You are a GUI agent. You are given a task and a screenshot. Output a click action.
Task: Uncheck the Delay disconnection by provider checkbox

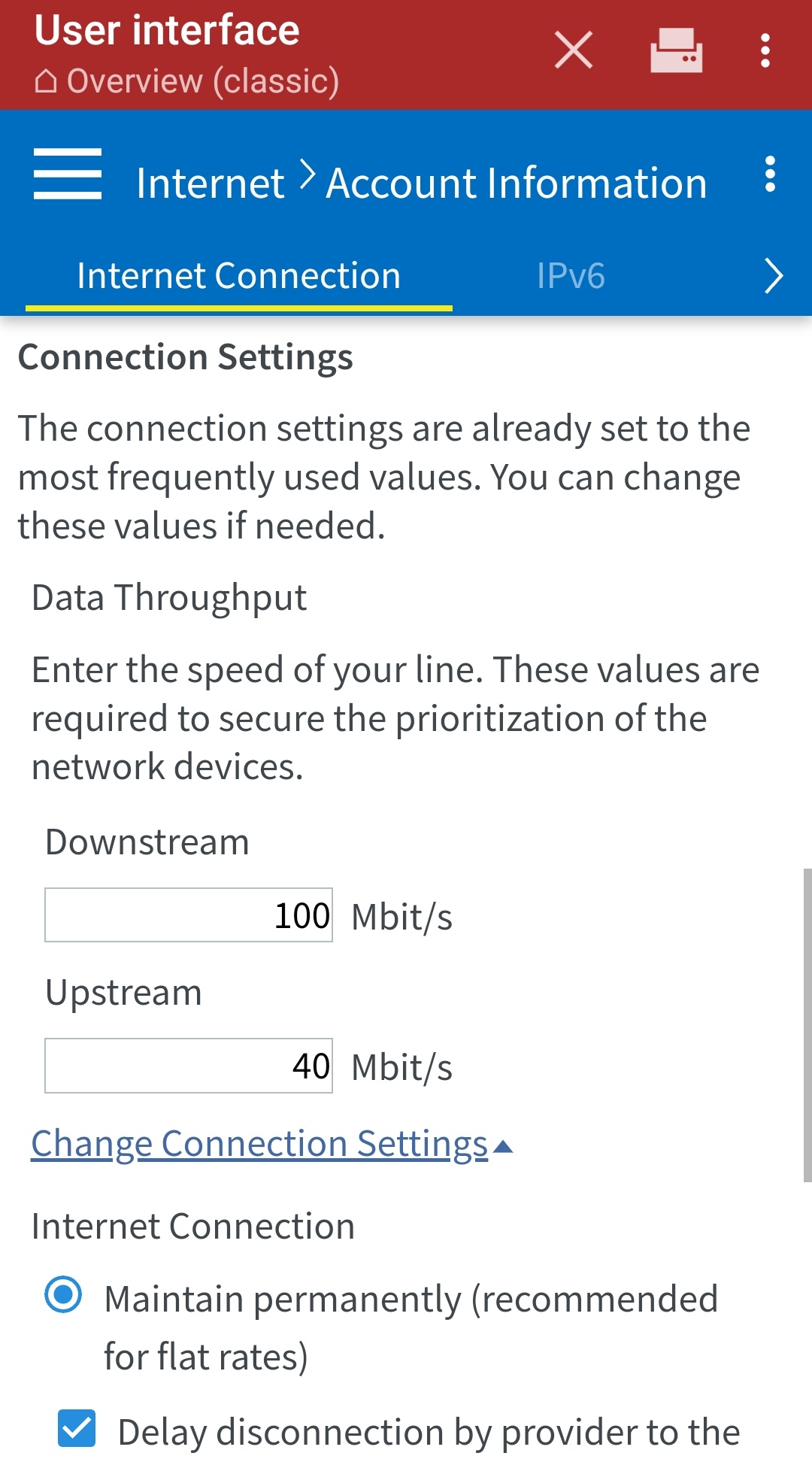point(77,1428)
